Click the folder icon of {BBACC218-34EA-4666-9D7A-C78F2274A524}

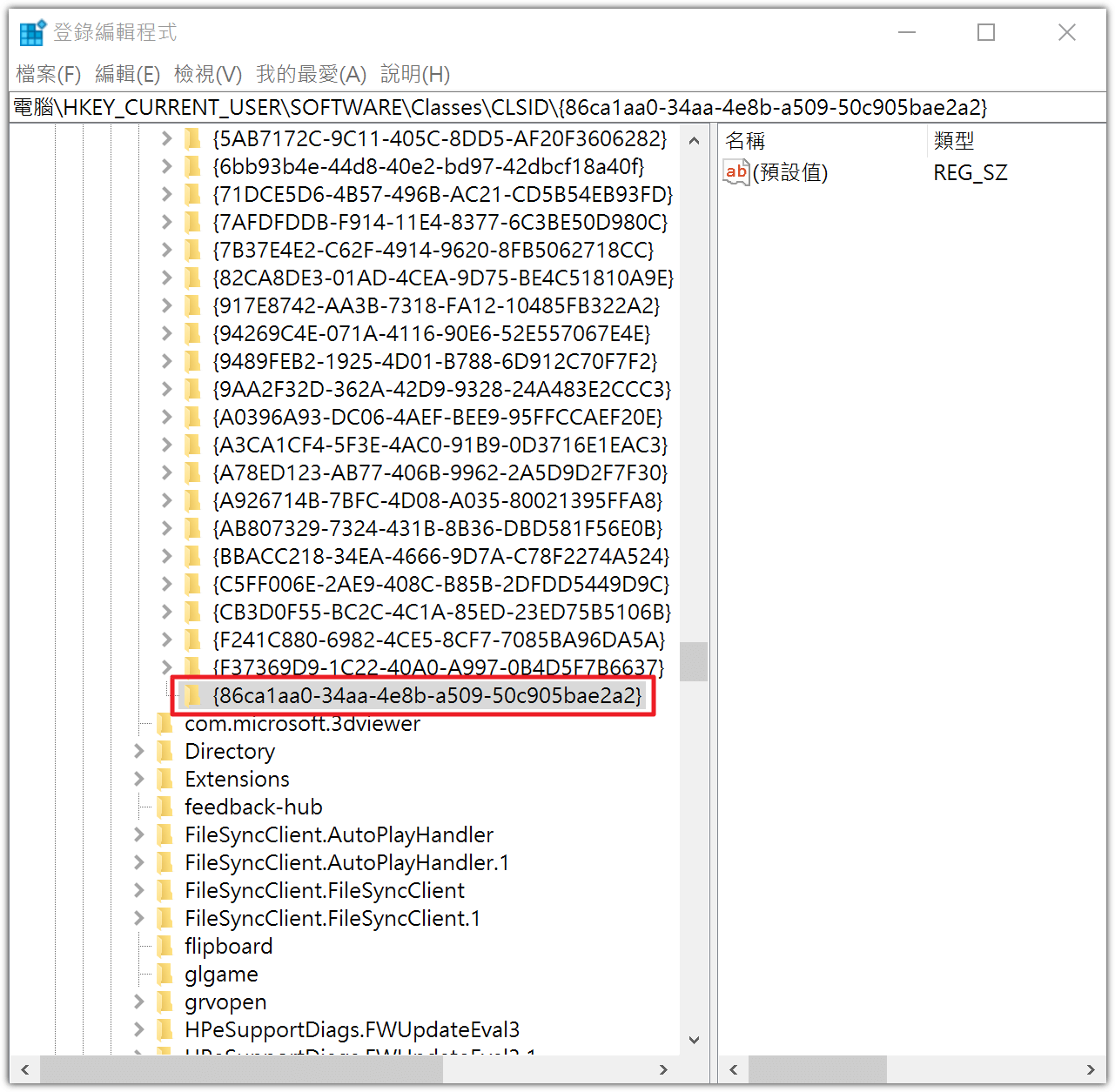point(192,556)
